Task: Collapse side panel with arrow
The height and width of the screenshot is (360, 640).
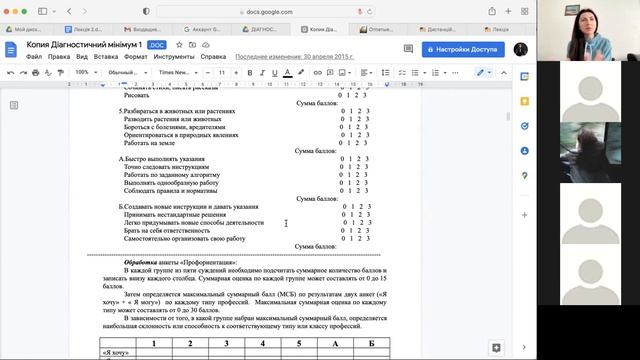Action: click(524, 347)
